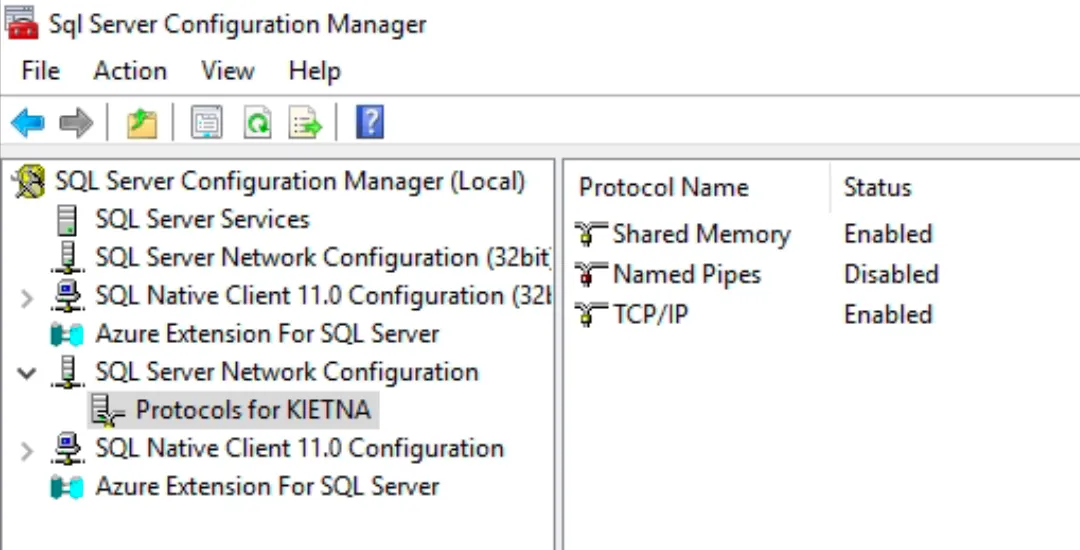Select the Shared Memory protocol row
The width and height of the screenshot is (1080, 550).
coord(701,235)
